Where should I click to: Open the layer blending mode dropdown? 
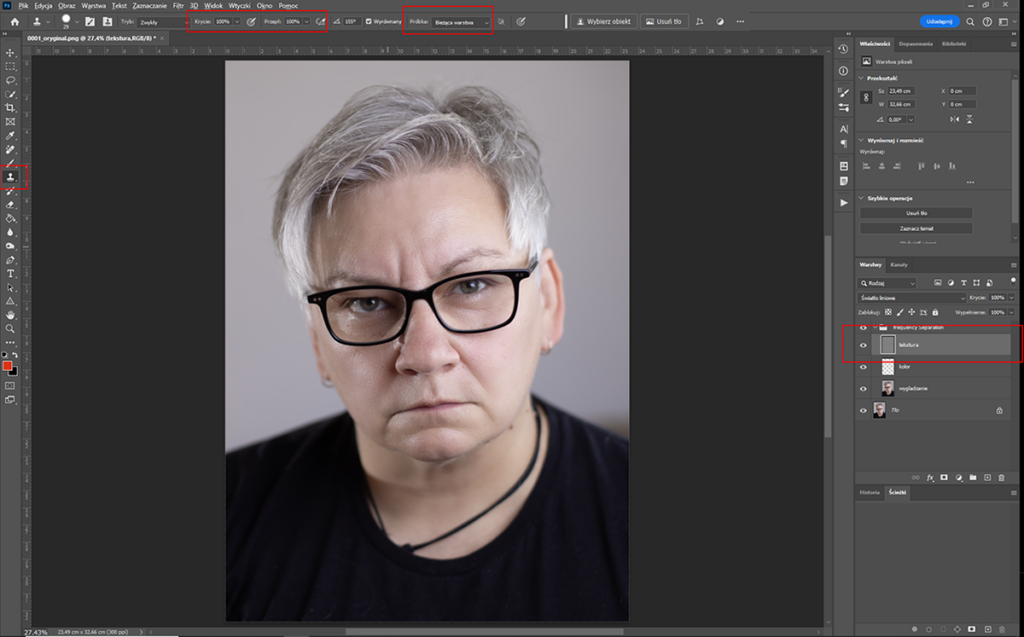tap(912, 298)
